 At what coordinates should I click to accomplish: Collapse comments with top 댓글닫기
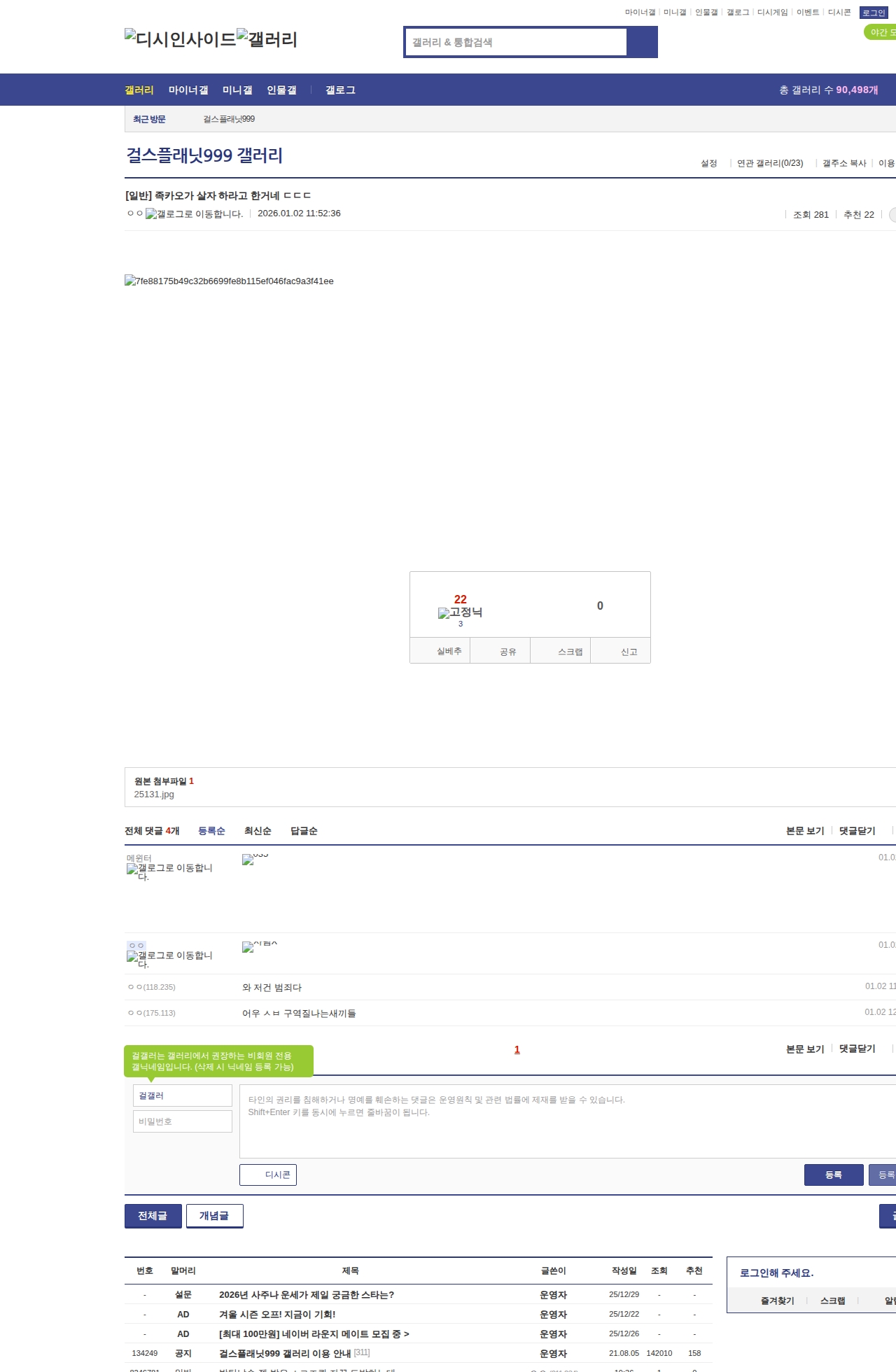(x=857, y=831)
